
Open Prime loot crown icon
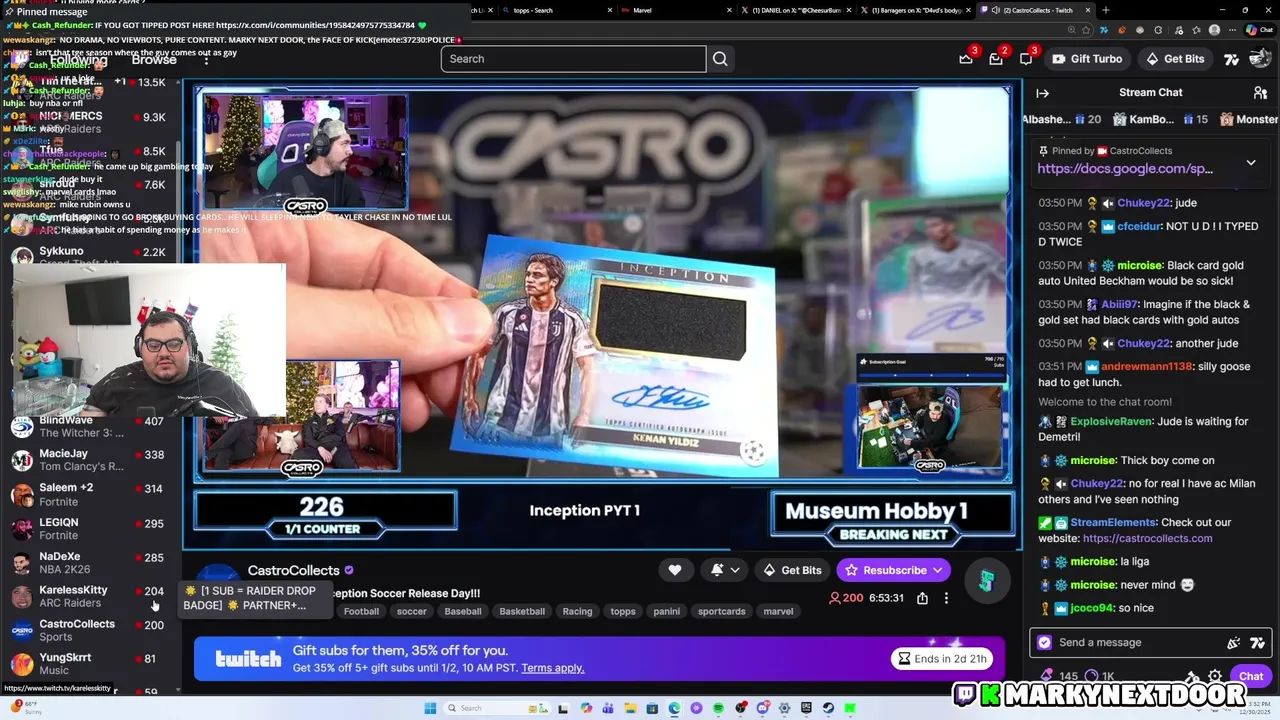coord(966,59)
